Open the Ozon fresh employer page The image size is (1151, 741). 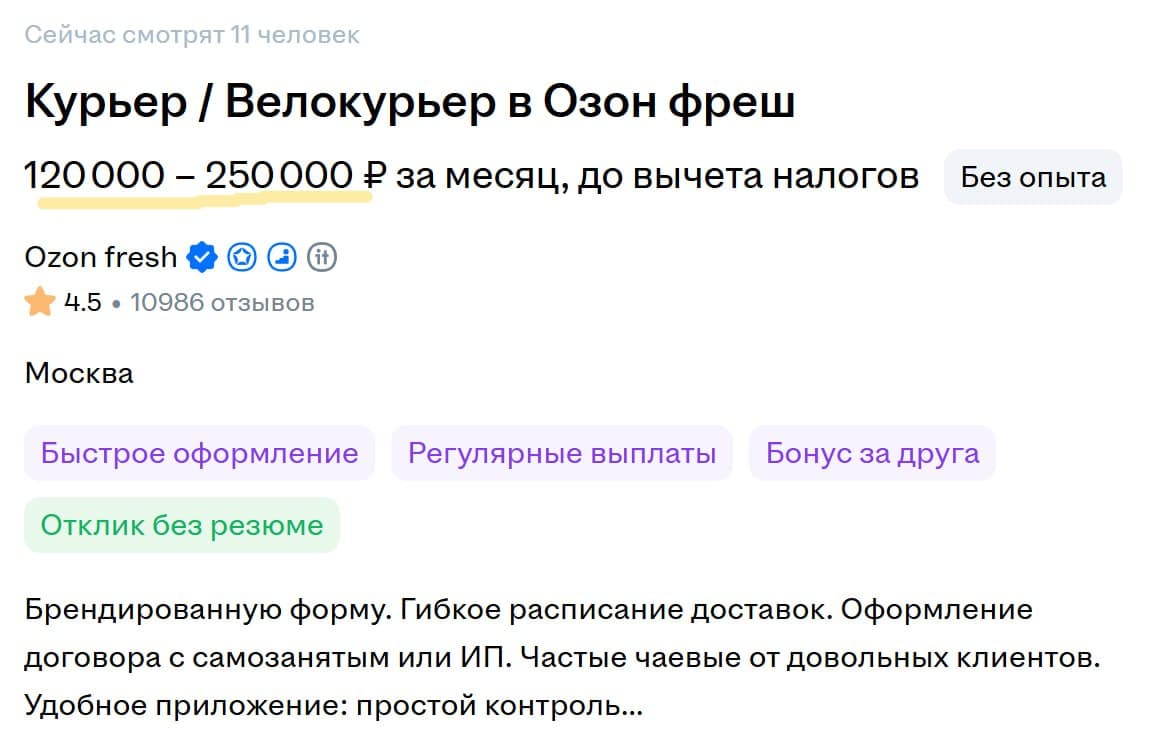(x=100, y=258)
